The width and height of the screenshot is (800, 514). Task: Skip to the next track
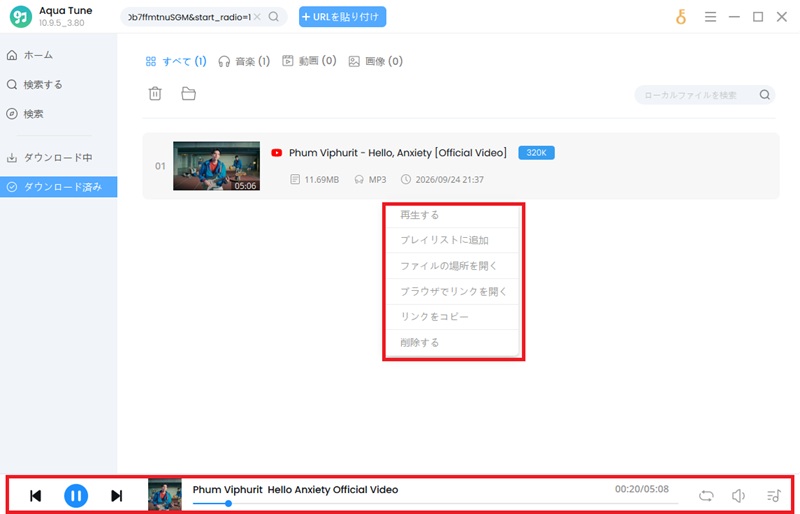click(x=117, y=496)
